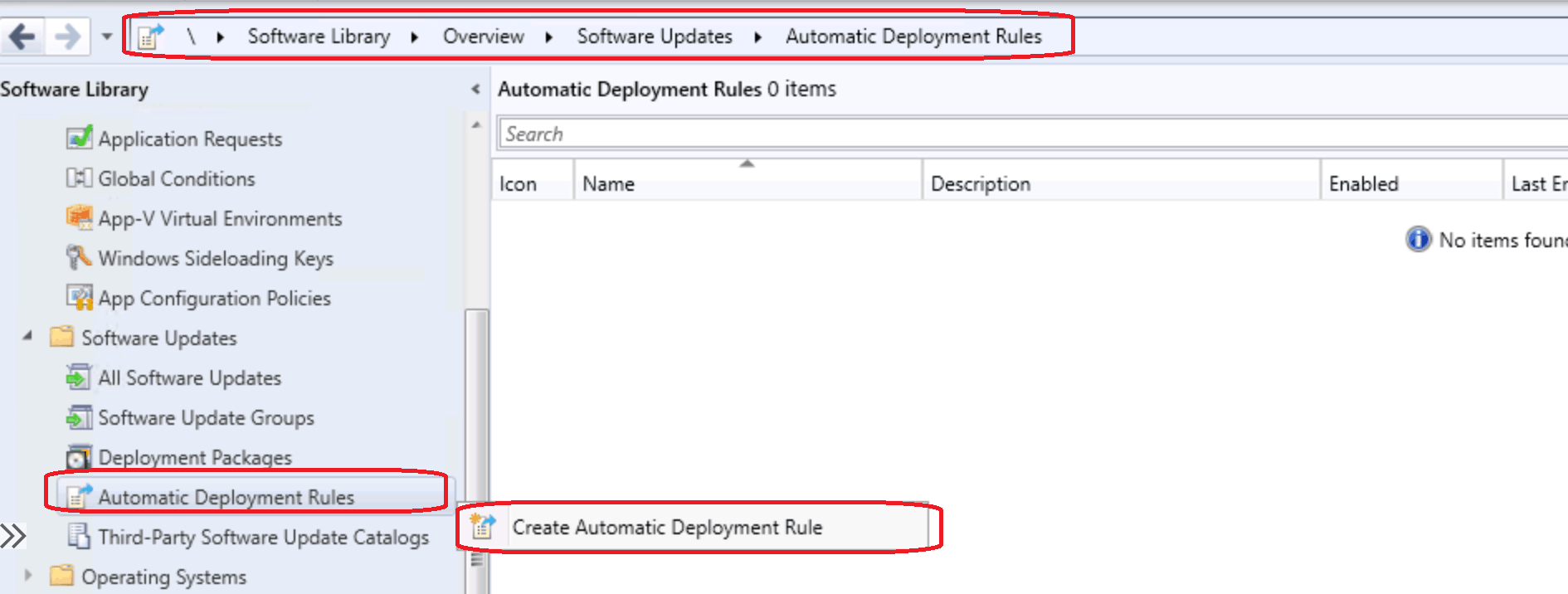Open Third-Party Software Update Catalogs icon
Image resolution: width=1568 pixels, height=594 pixels.
(79, 536)
